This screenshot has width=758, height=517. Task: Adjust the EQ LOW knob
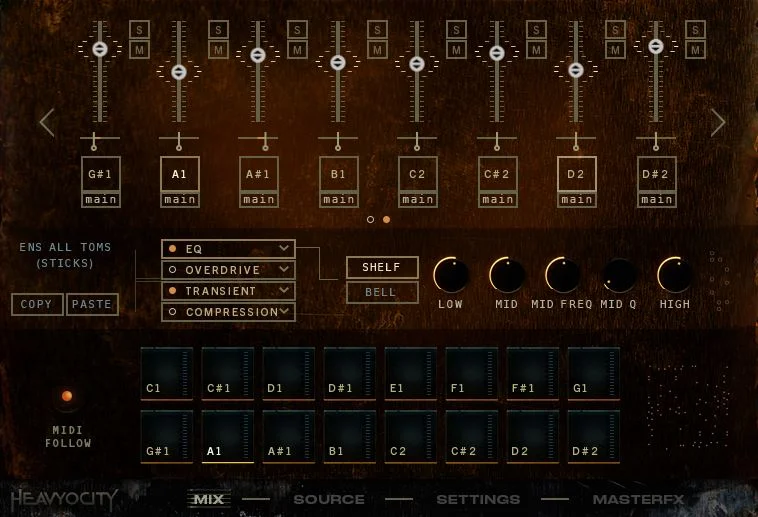(x=451, y=275)
